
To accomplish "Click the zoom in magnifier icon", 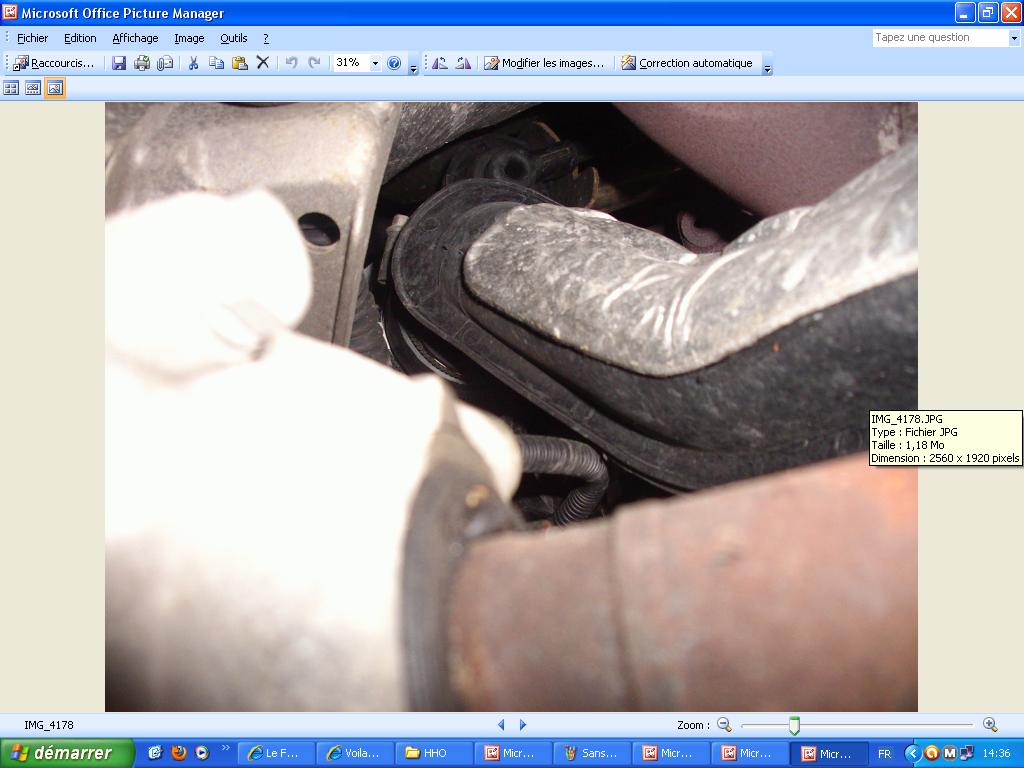I will point(990,725).
